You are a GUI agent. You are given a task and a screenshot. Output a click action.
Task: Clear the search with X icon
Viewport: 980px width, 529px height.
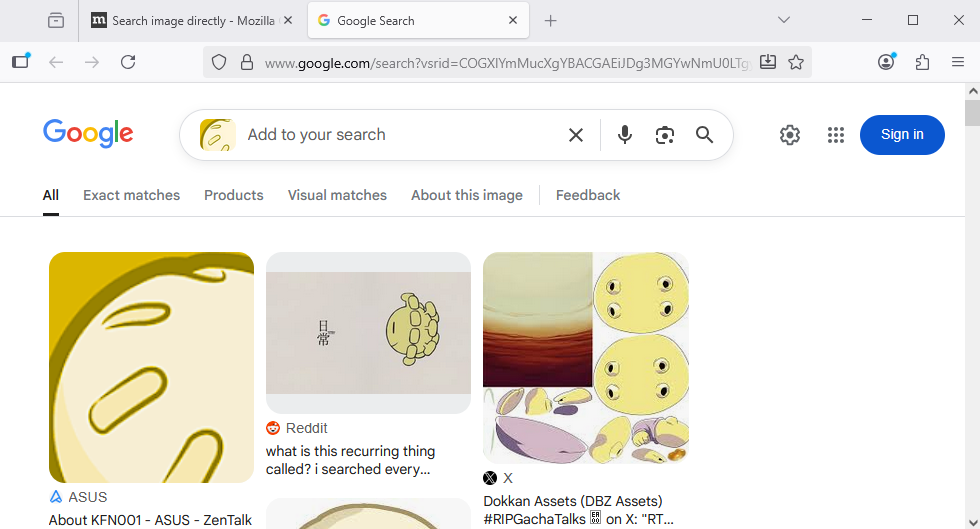(576, 135)
